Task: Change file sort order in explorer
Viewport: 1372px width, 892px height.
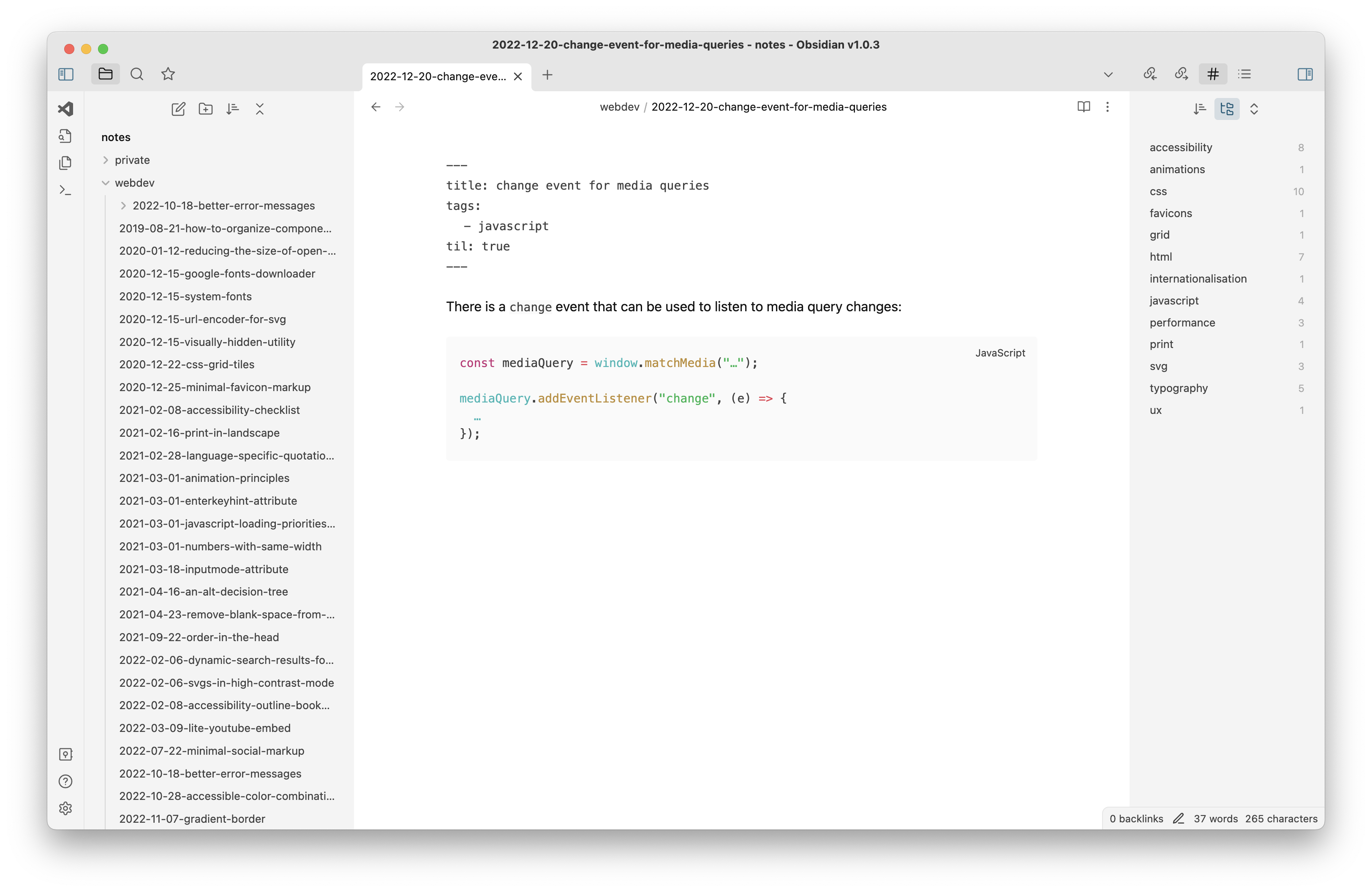Action: coord(232,109)
